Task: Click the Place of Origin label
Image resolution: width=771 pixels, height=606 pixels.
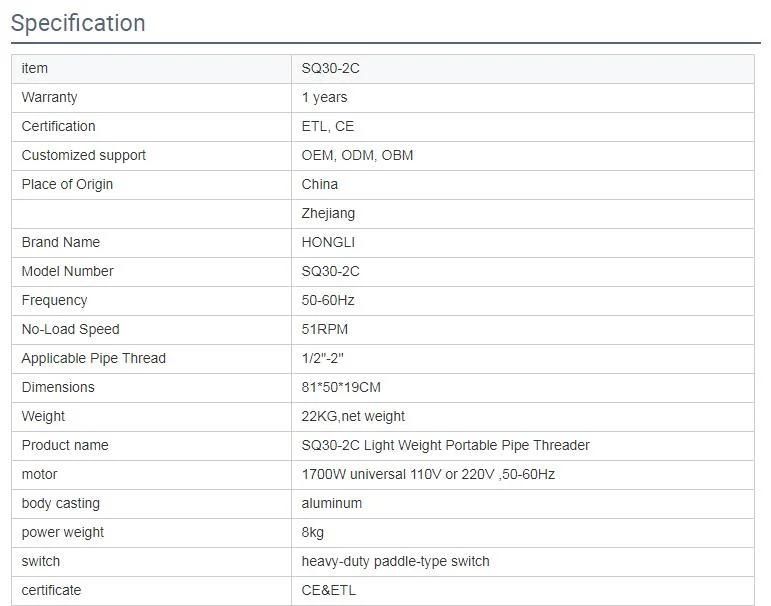Action: pos(67,184)
